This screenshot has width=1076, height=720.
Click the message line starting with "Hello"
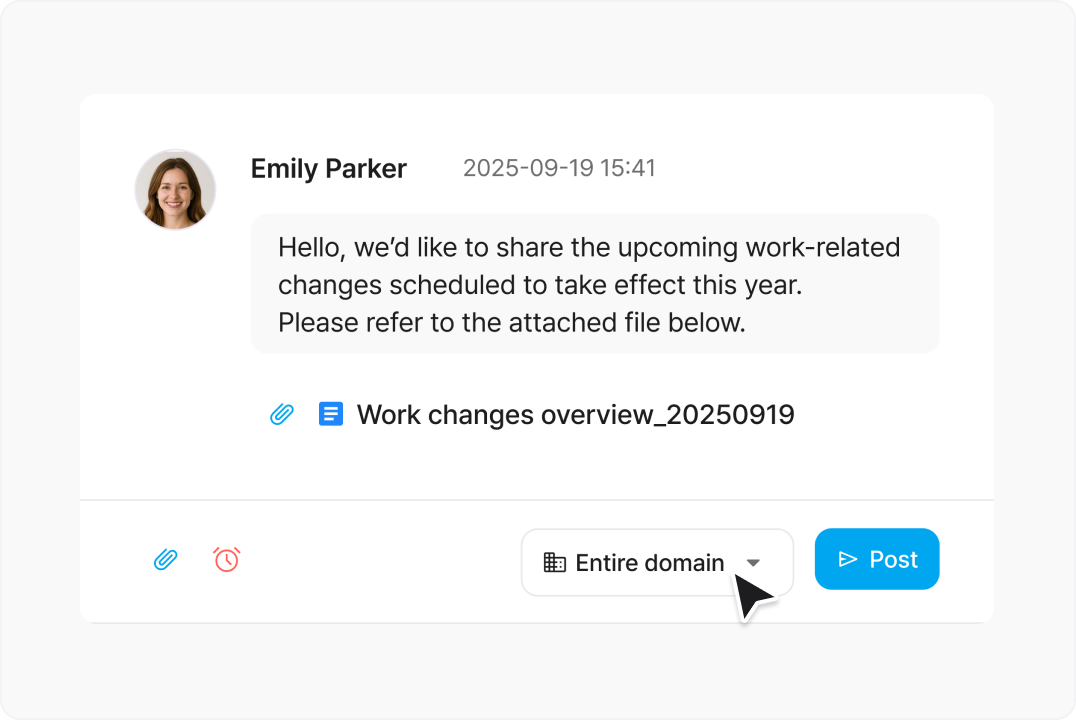click(x=589, y=247)
